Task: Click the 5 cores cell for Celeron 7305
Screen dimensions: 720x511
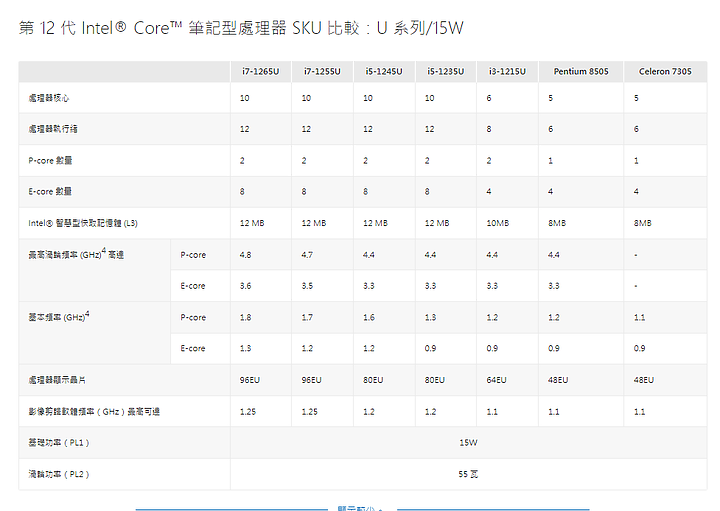Action: (x=636, y=98)
